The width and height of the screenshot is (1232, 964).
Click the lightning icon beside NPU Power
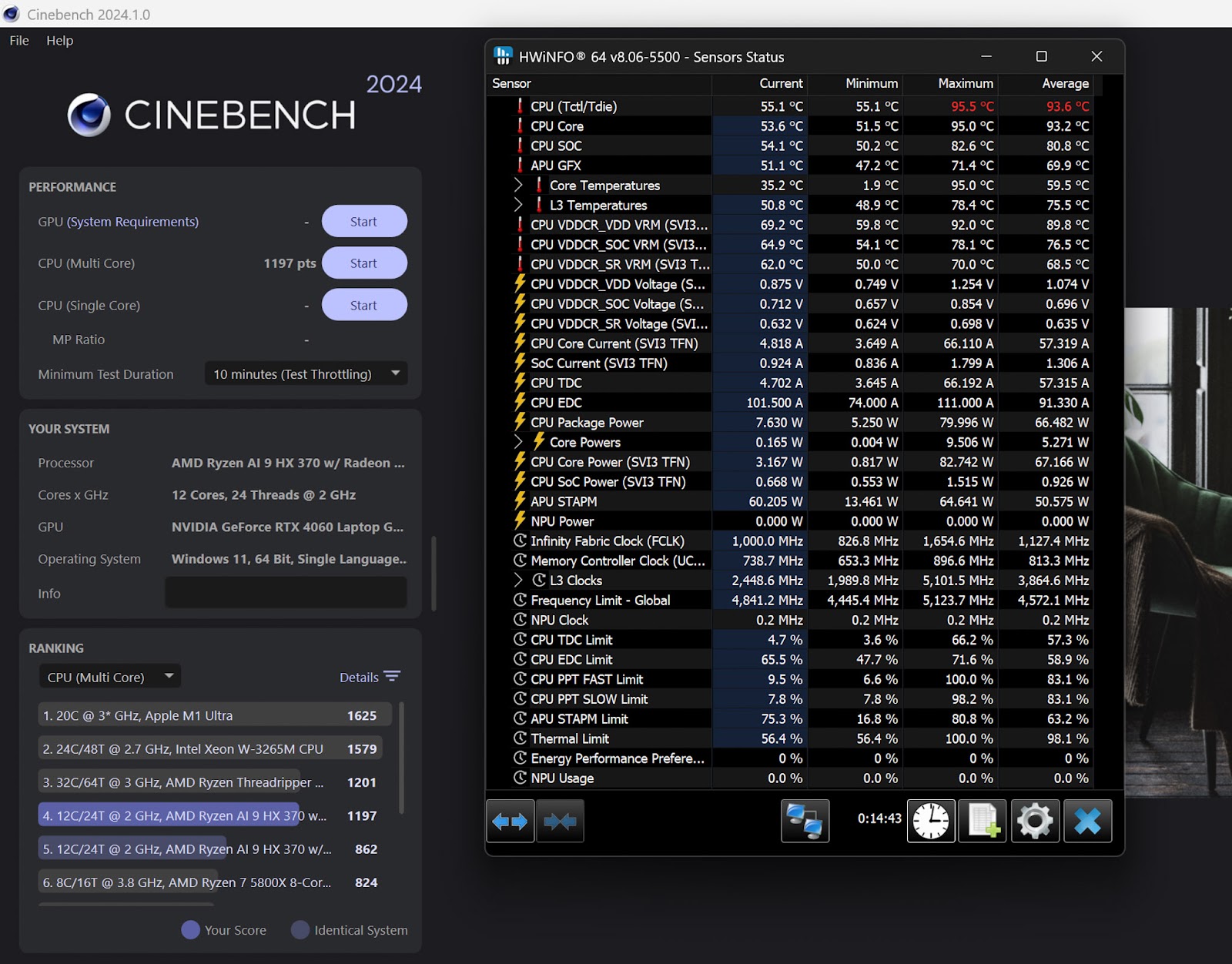pos(520,521)
